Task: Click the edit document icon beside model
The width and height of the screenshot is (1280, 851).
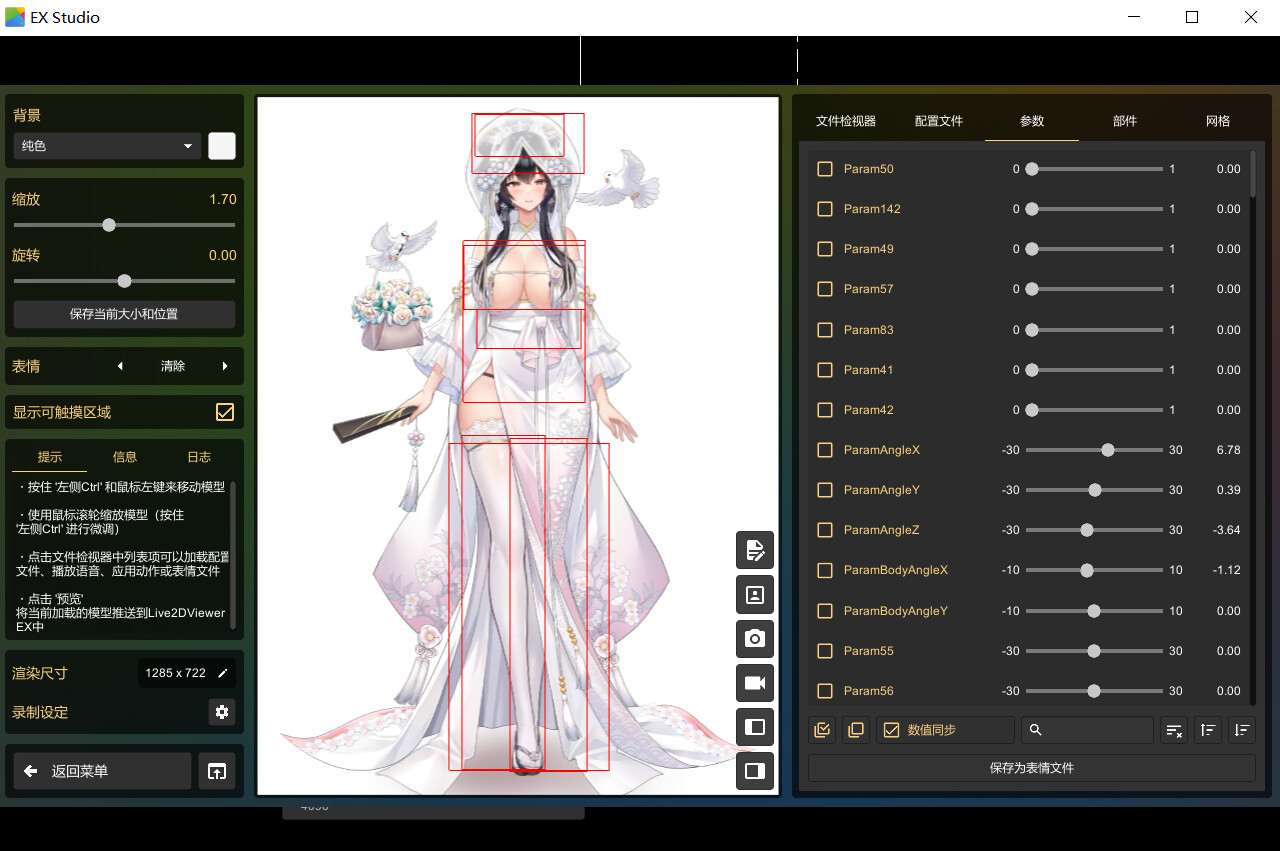Action: (x=755, y=550)
